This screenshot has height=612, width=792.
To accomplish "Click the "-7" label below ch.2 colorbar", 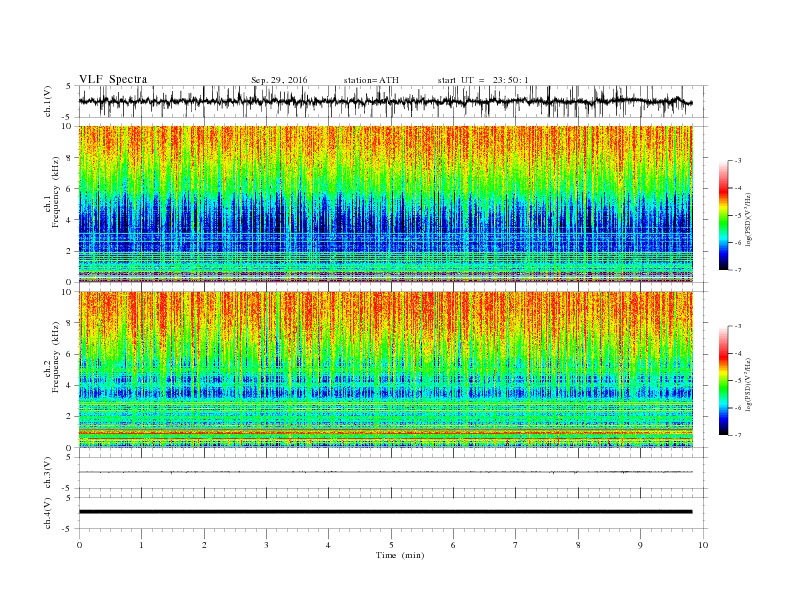I will pyautogui.click(x=737, y=435).
